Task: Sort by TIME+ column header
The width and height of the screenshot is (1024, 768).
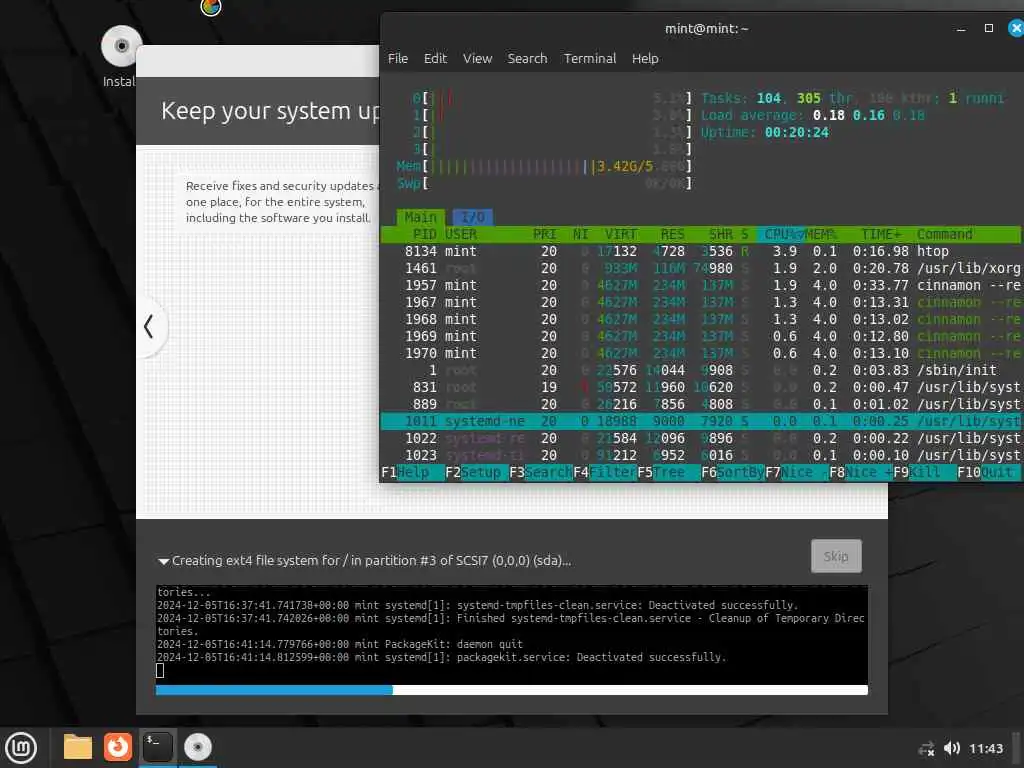Action: (880, 234)
